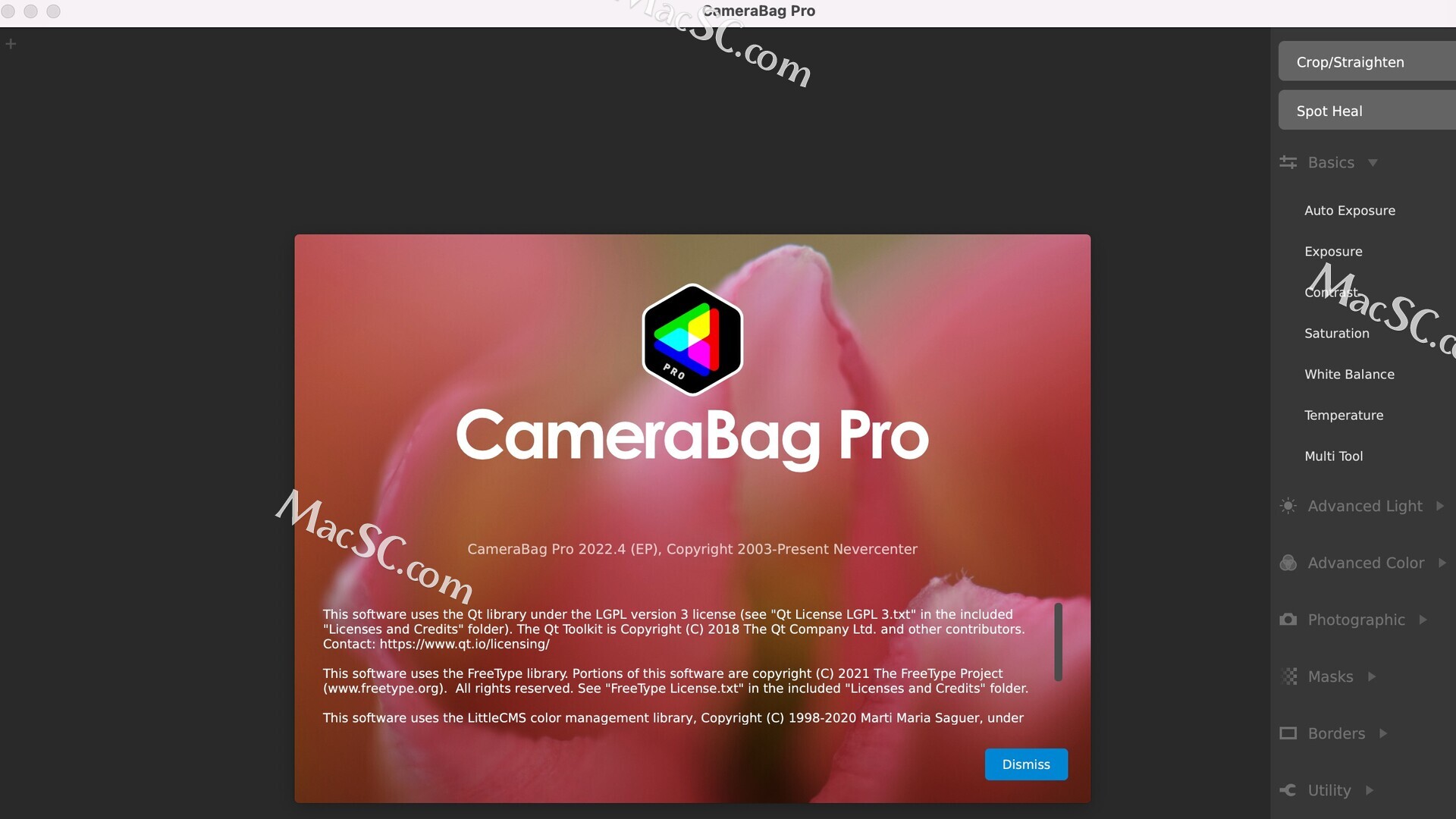Toggle the Borders section expand arrow
1456x819 pixels.
1384,734
